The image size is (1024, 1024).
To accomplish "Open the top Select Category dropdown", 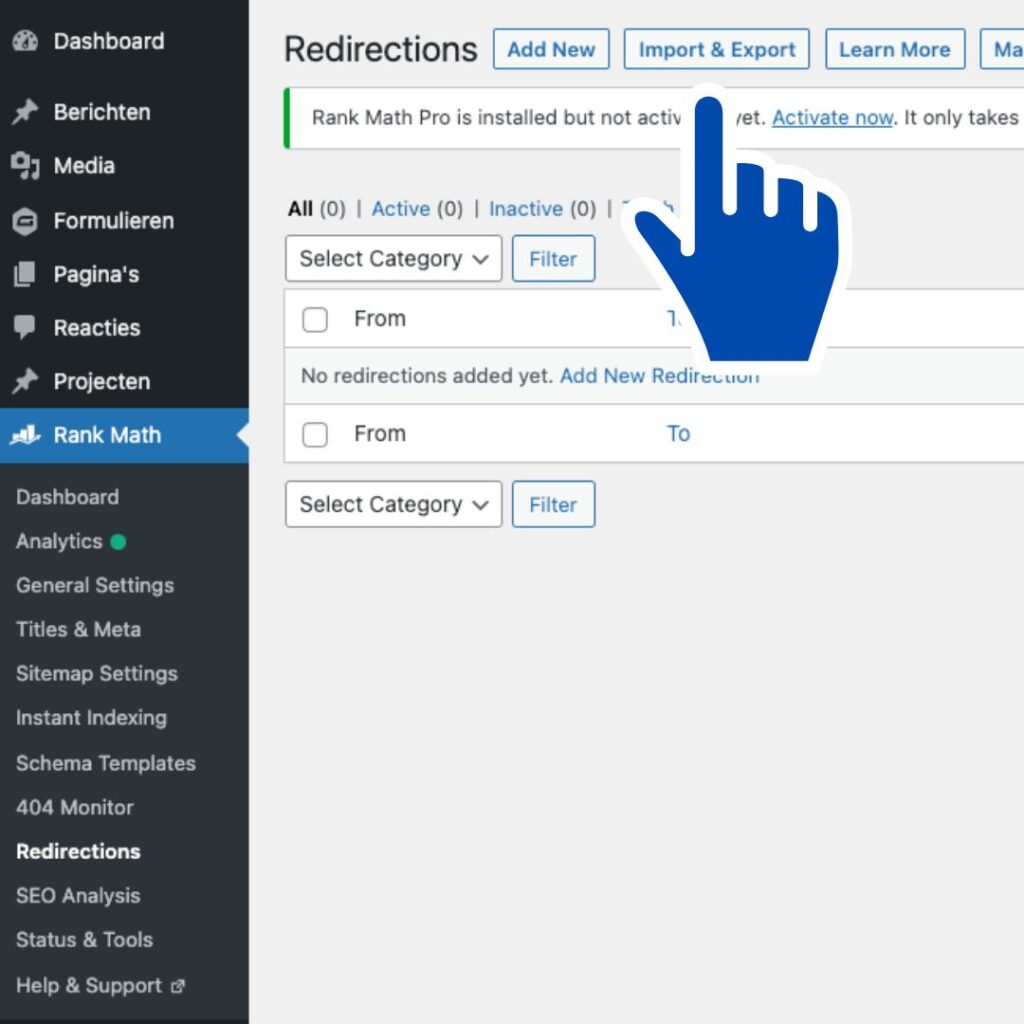I will [392, 258].
